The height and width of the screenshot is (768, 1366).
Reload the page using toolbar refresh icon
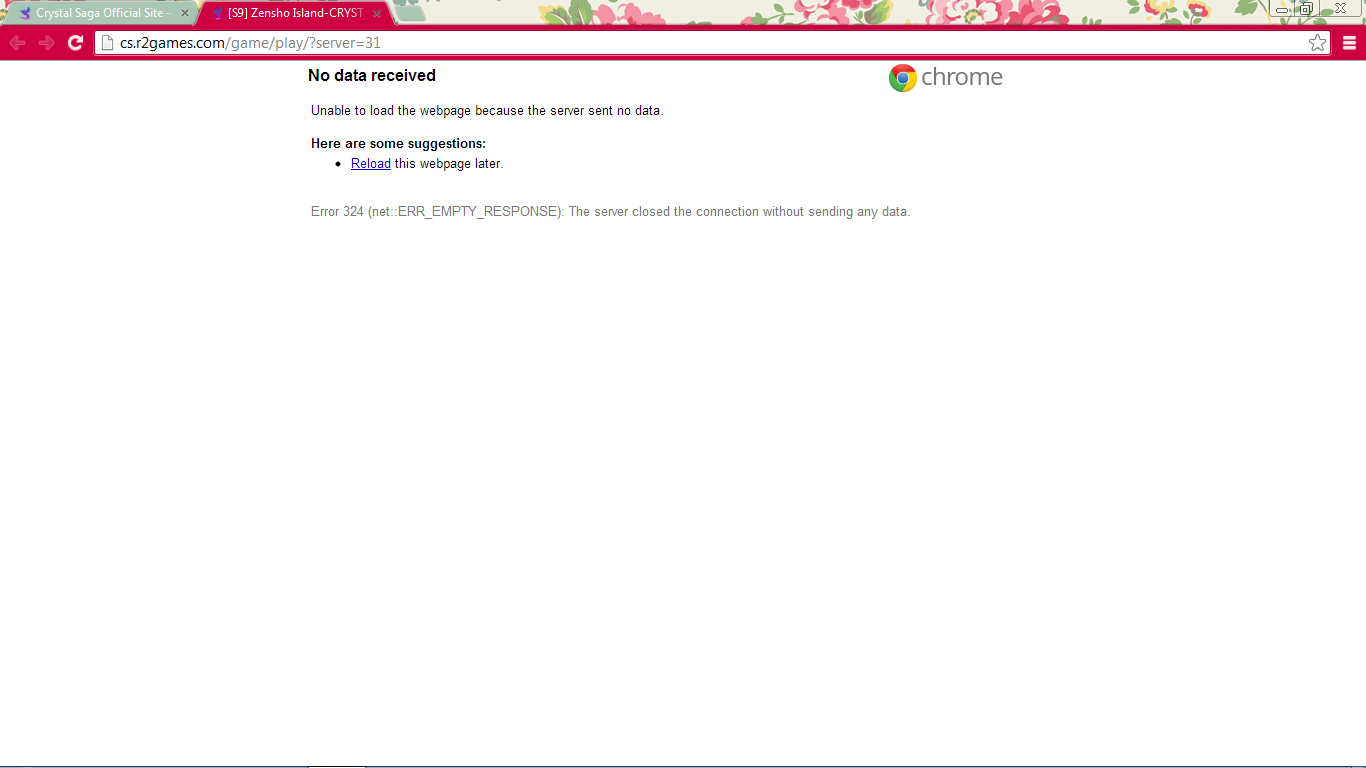[75, 43]
